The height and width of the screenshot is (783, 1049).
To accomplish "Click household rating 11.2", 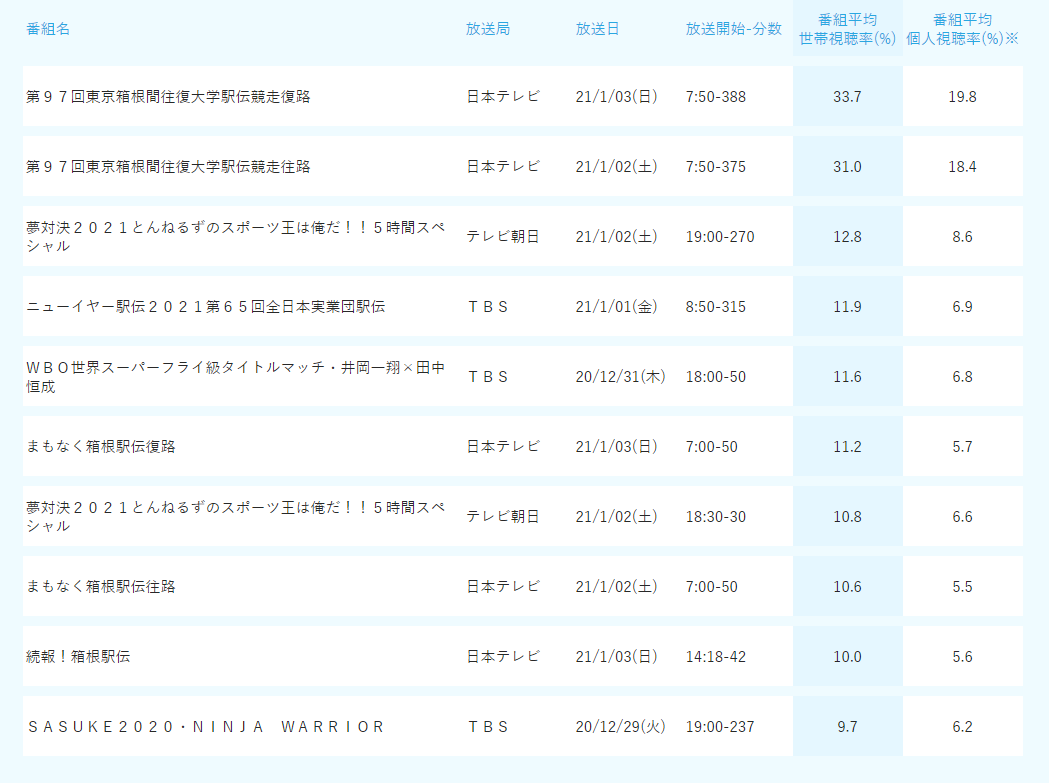I will click(847, 446).
